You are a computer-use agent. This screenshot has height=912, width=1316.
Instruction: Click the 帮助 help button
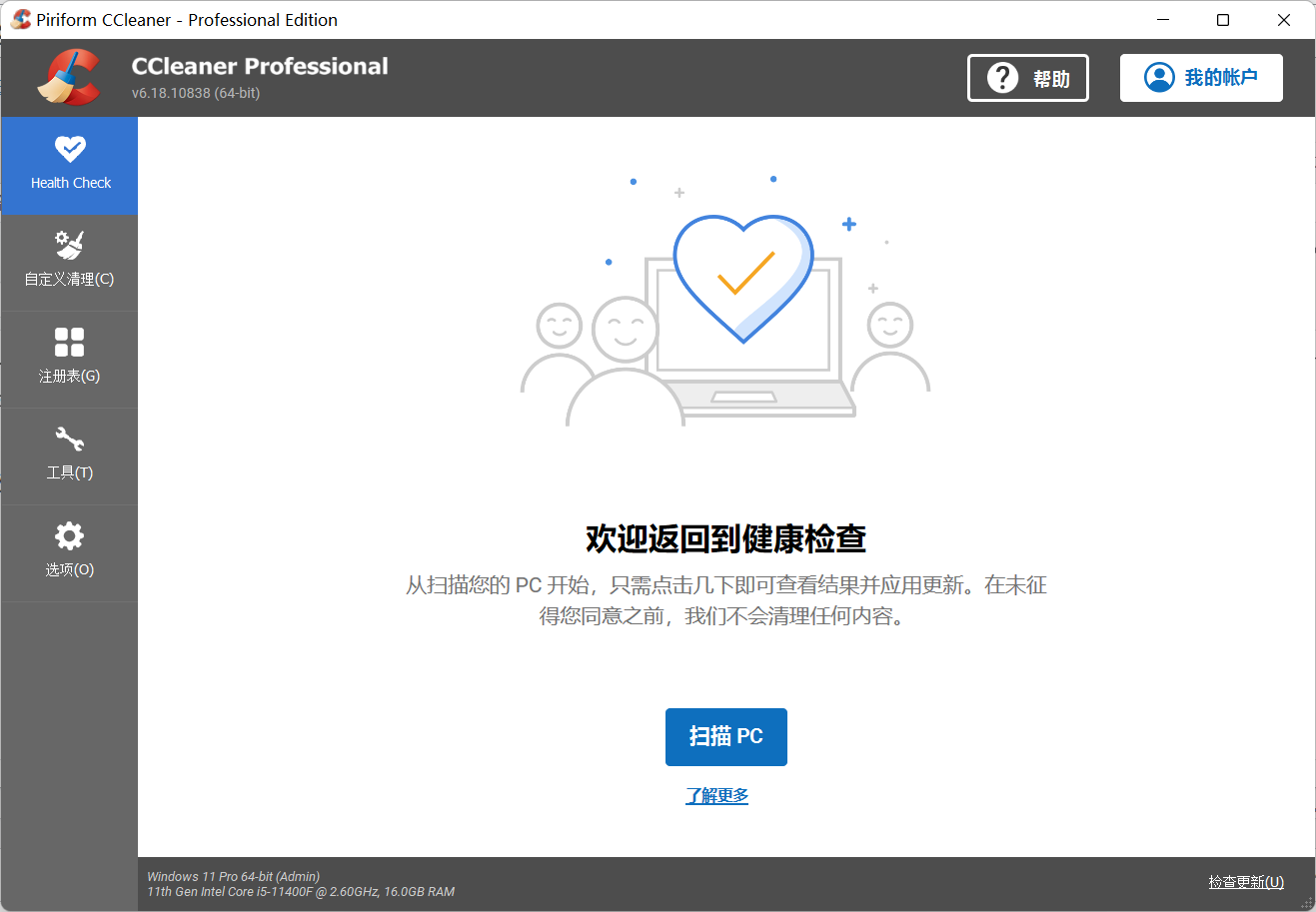pos(1028,78)
